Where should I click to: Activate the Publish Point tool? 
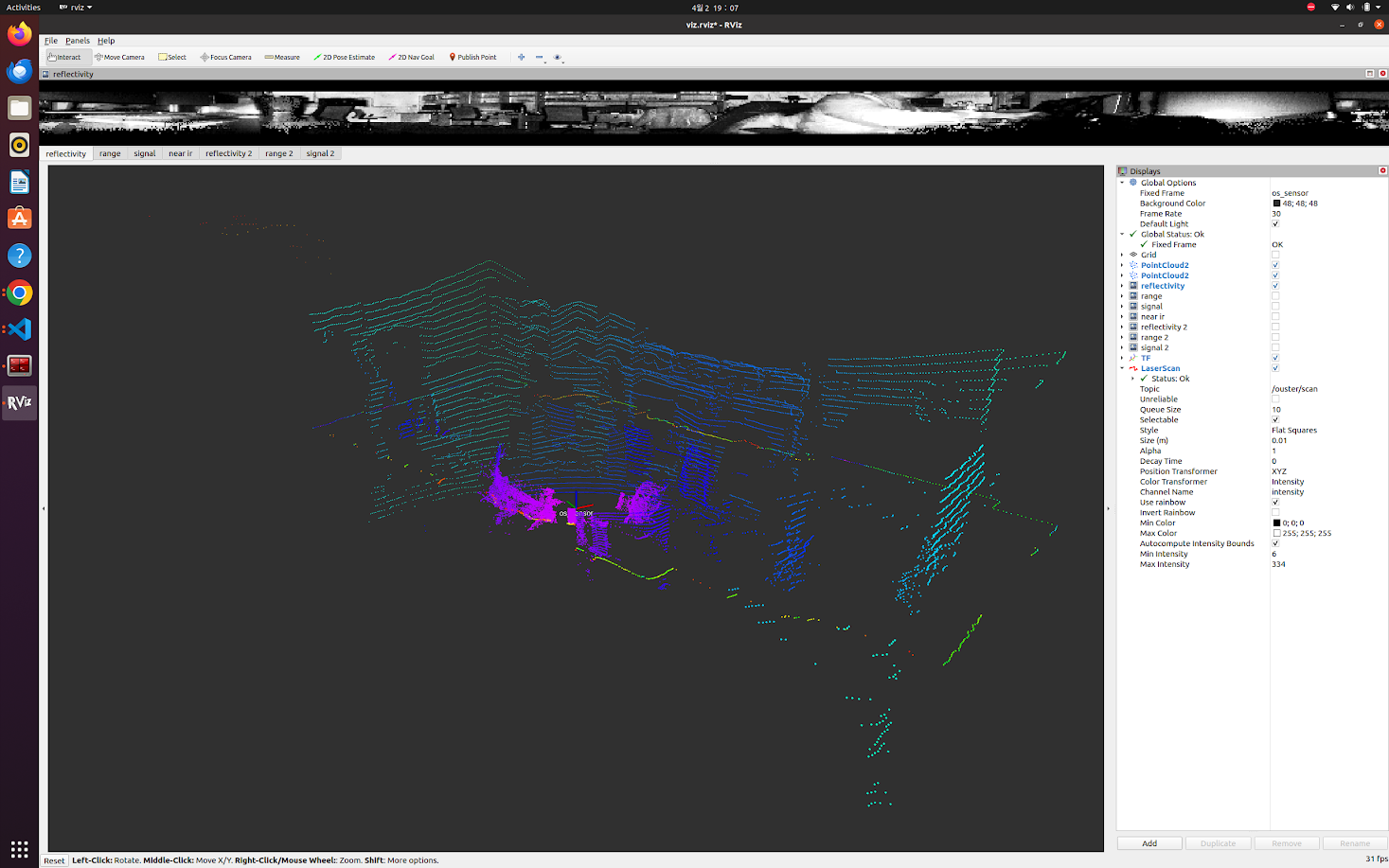[x=472, y=57]
